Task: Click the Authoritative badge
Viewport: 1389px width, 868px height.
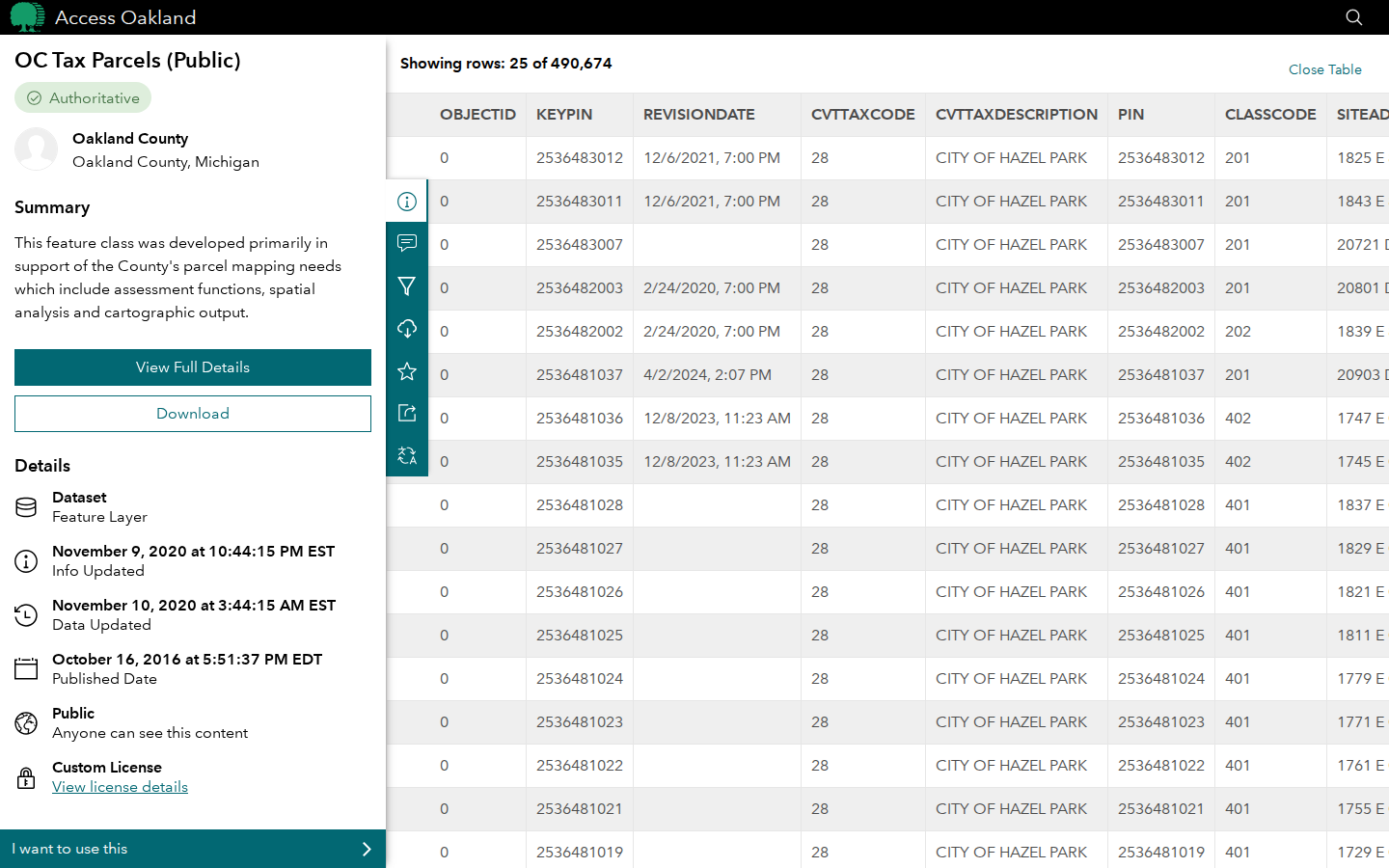Action: 83,98
